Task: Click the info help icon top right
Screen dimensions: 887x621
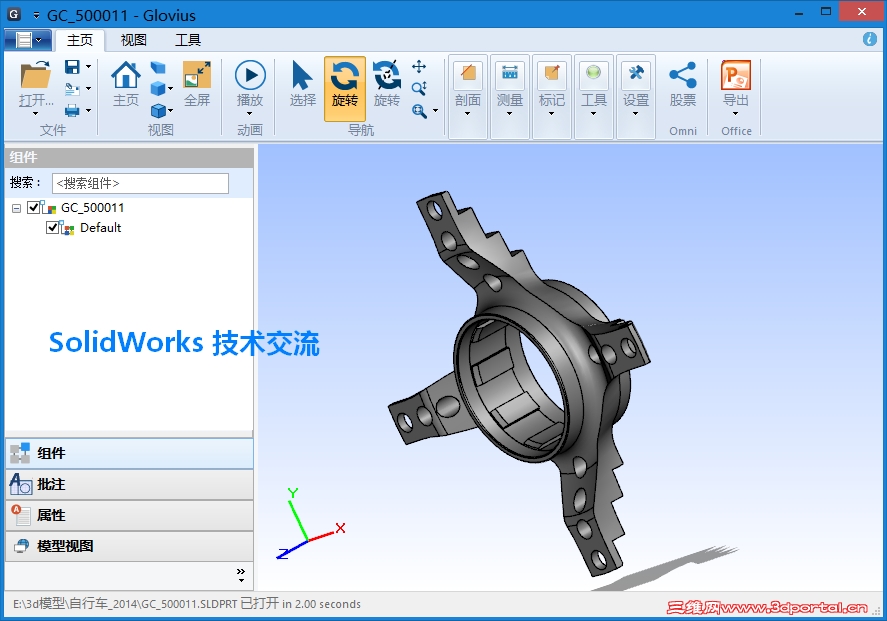Action: [869, 39]
